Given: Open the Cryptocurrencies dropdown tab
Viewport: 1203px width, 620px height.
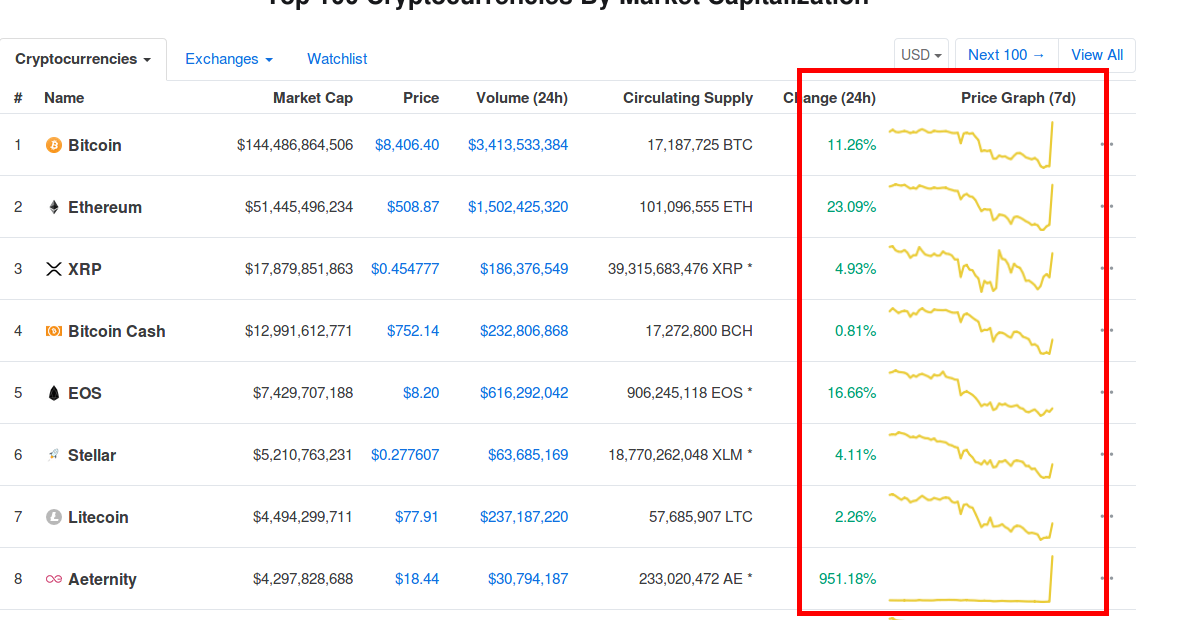Looking at the screenshot, I should [x=83, y=59].
